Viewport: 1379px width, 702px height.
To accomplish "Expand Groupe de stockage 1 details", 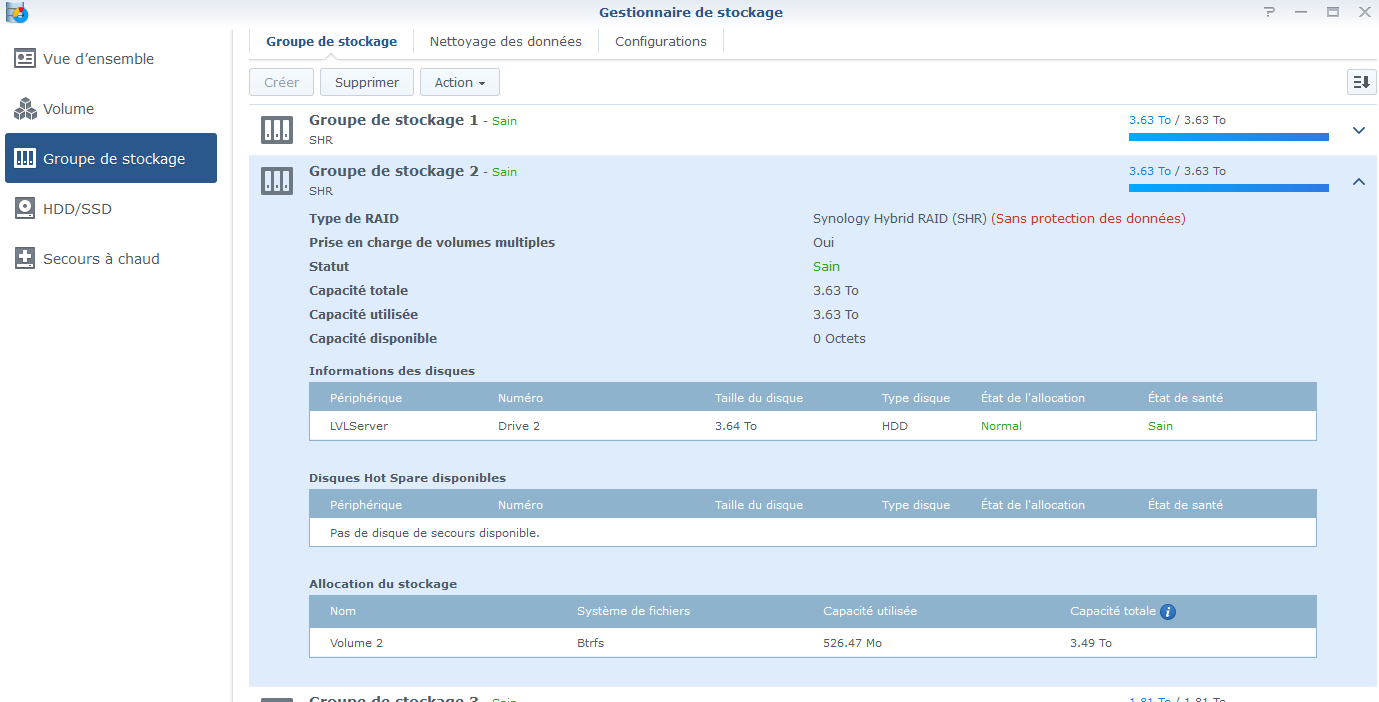I will pos(1358,130).
